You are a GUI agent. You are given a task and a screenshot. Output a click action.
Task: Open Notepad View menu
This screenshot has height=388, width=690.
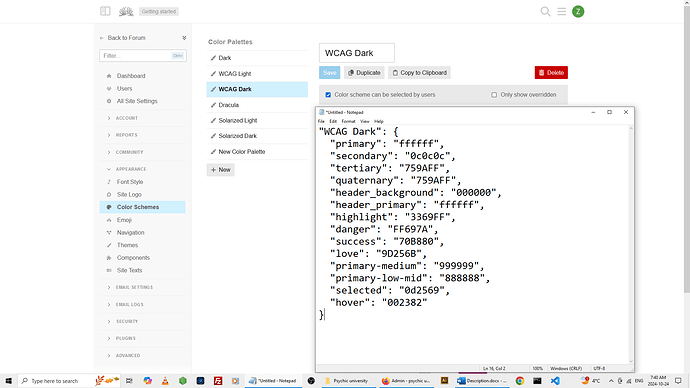(x=365, y=121)
